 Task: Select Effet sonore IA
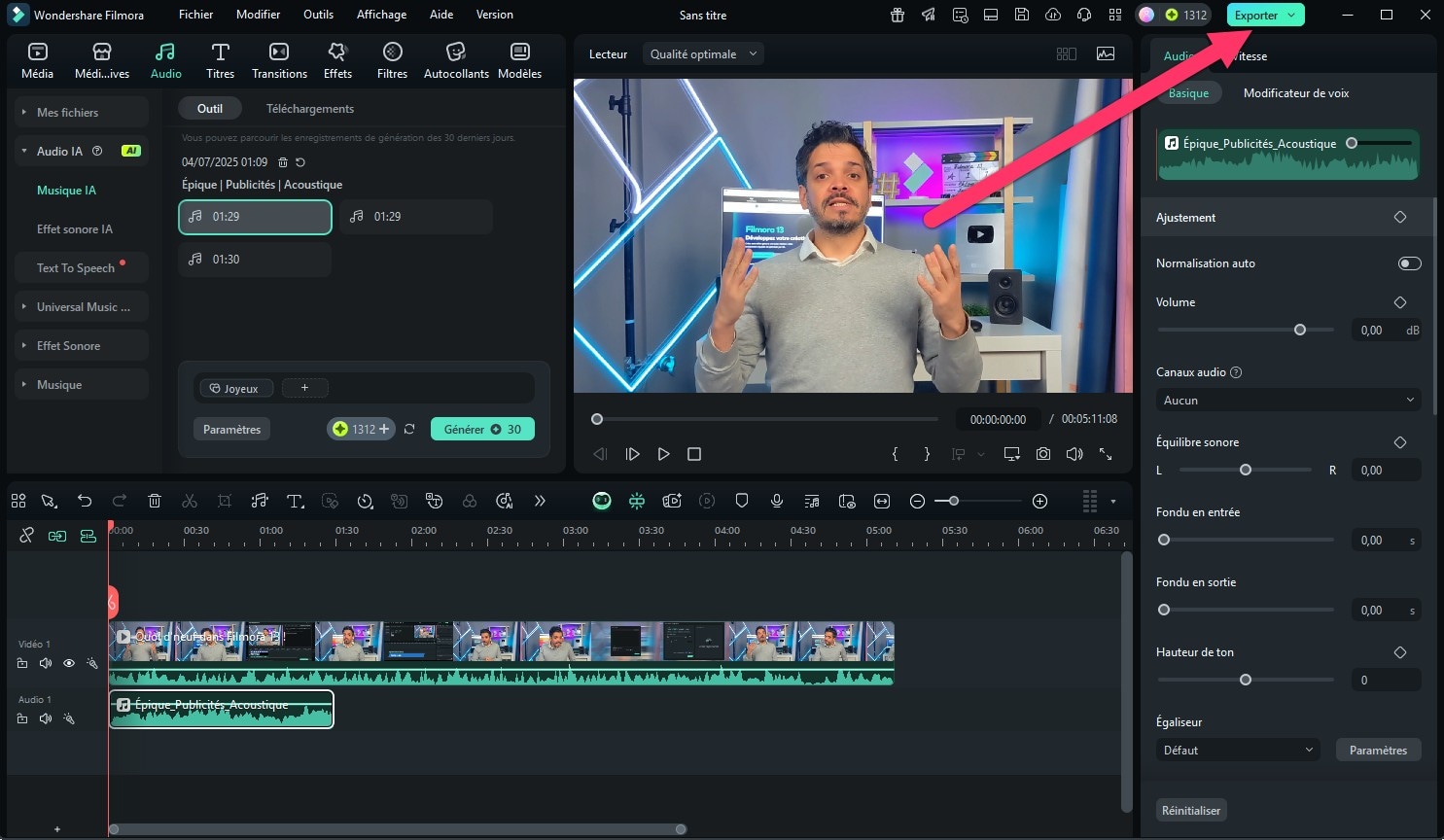75,228
